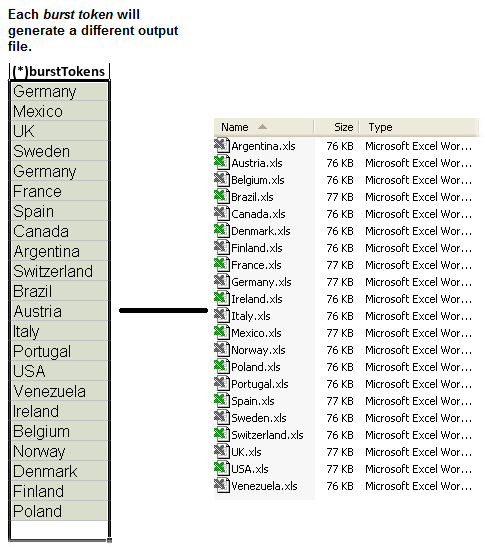485x547 pixels.
Task: Click the Germany.xls Excel file icon
Action: pos(222,282)
